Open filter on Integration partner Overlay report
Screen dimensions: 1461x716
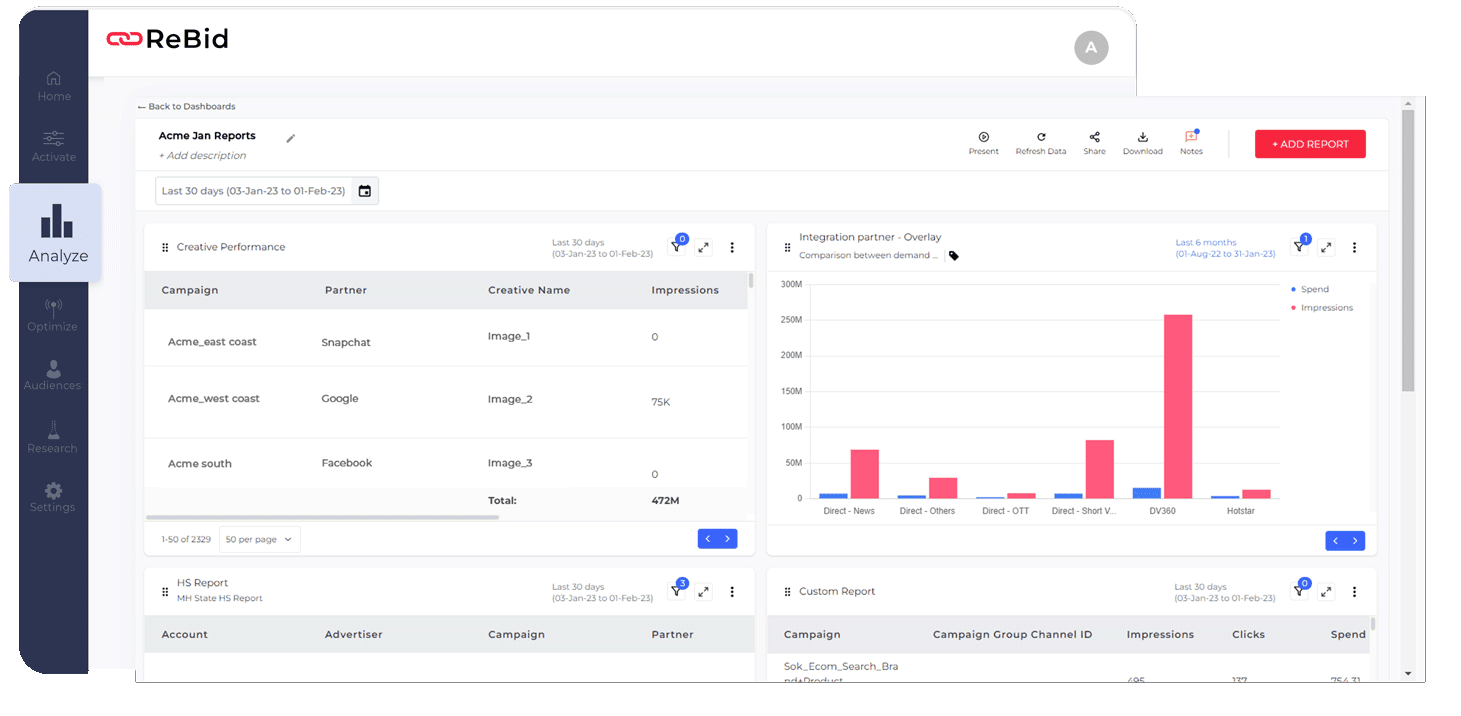point(1300,246)
